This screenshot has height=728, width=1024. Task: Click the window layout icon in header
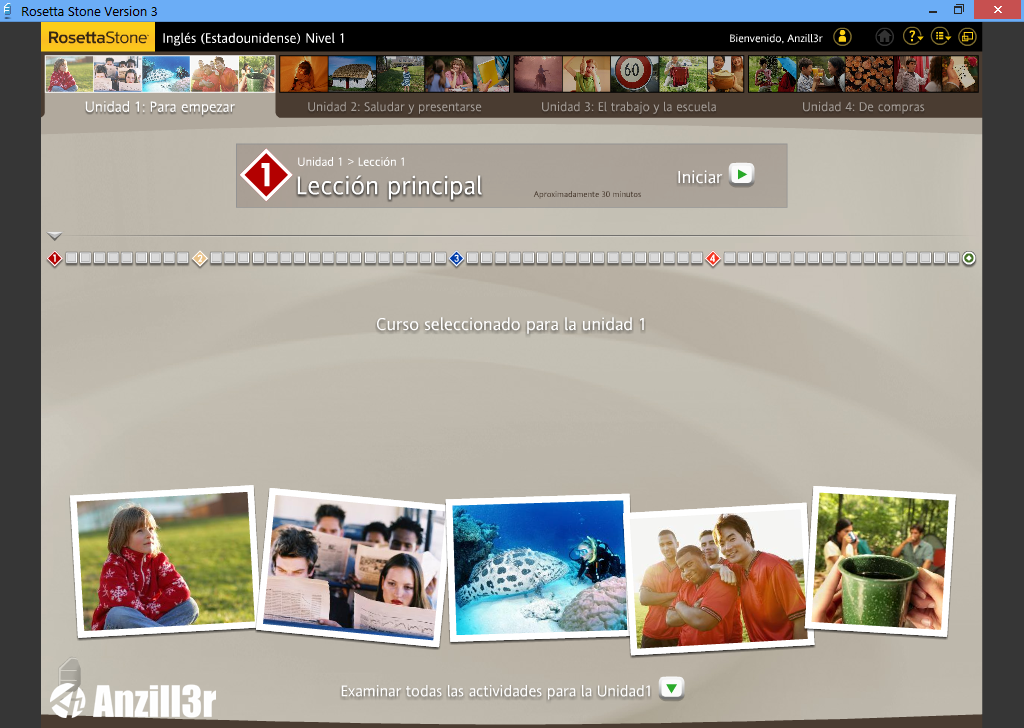[967, 37]
